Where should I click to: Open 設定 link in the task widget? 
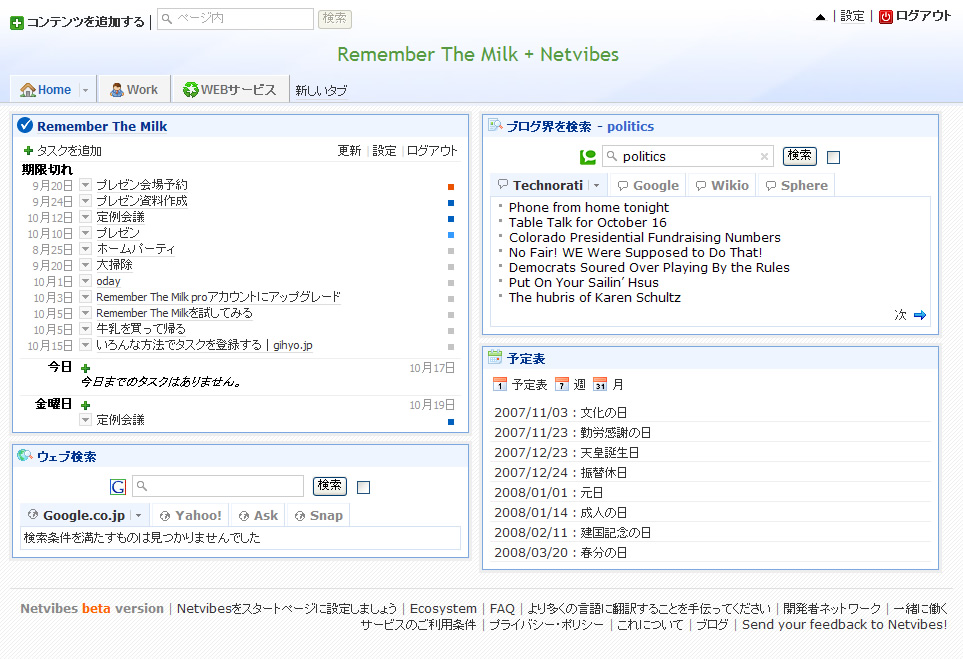pyautogui.click(x=384, y=150)
